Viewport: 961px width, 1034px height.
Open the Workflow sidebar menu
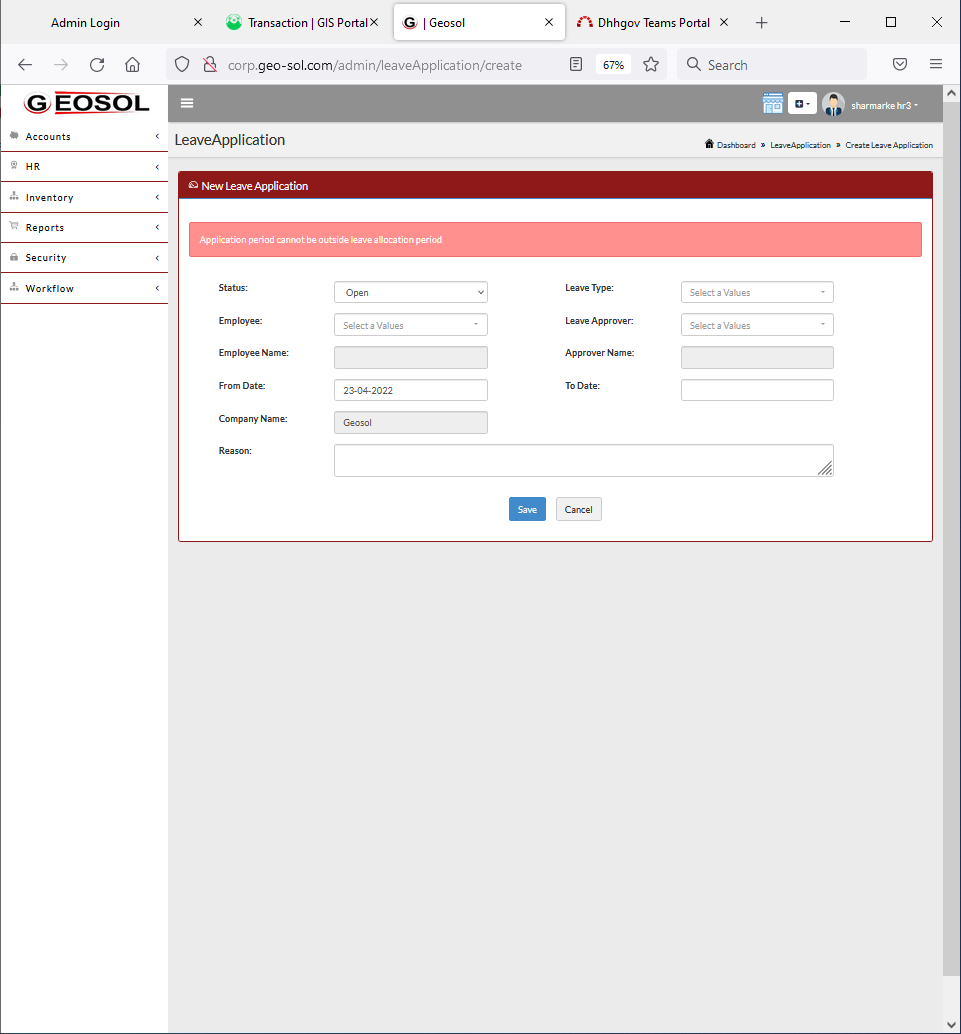pyautogui.click(x=84, y=288)
